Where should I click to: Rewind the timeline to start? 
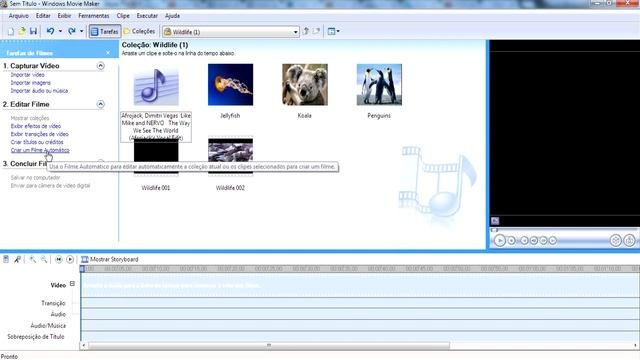click(58, 259)
